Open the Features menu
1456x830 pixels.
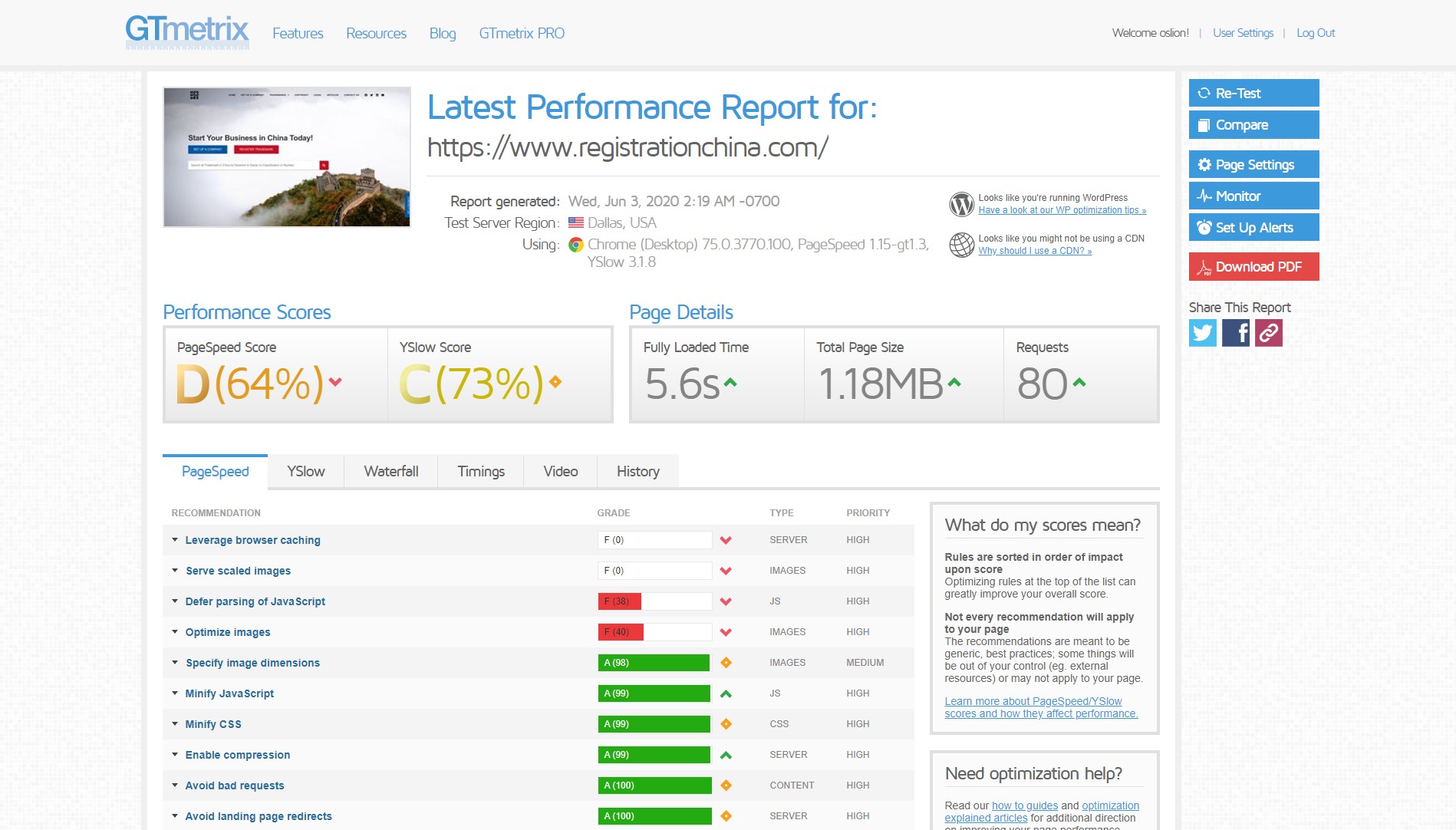pyautogui.click(x=298, y=33)
